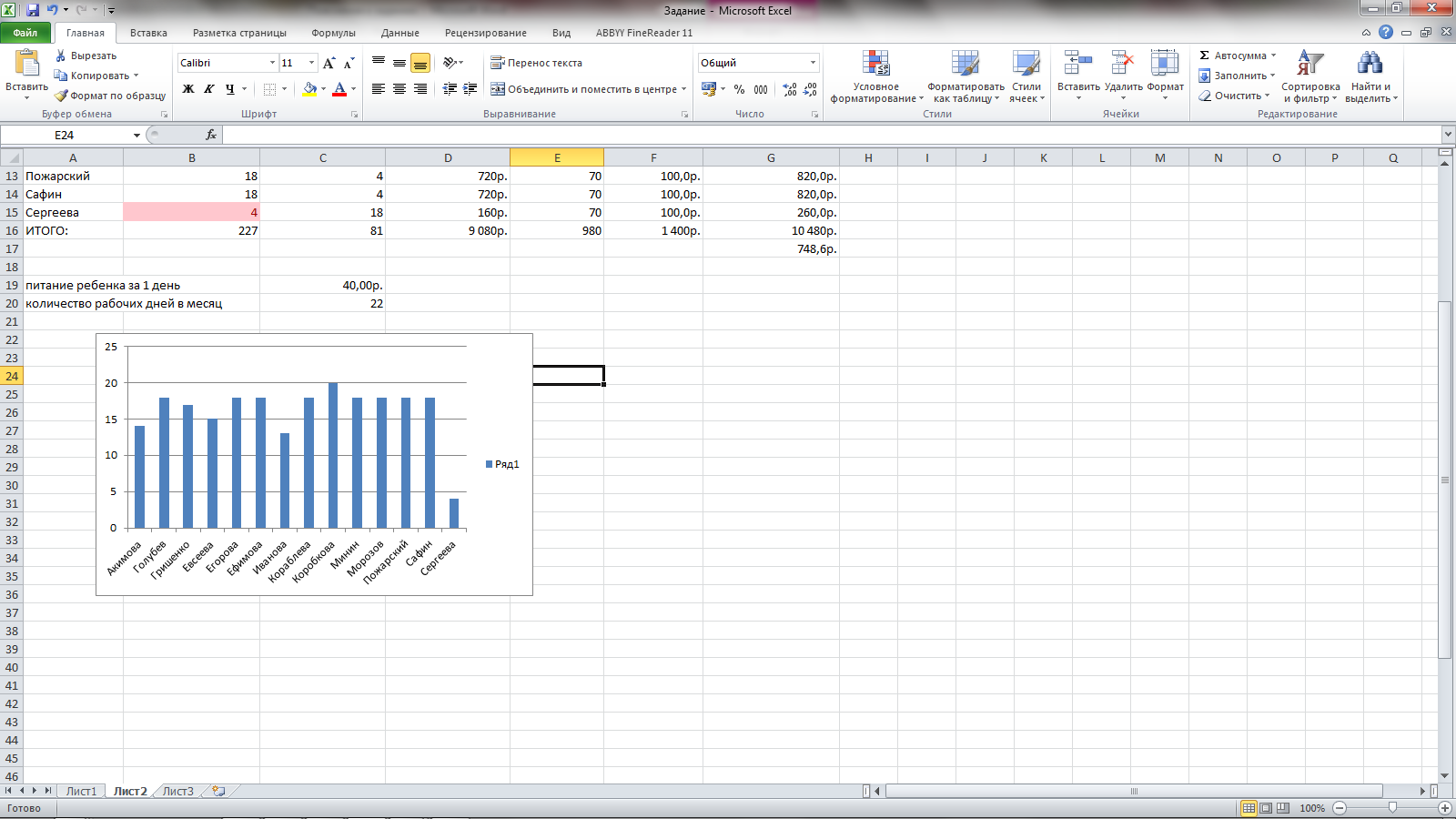Expand the AutoSum (Автосумма) dropdown arrow
1456x819 pixels.
(x=1273, y=56)
